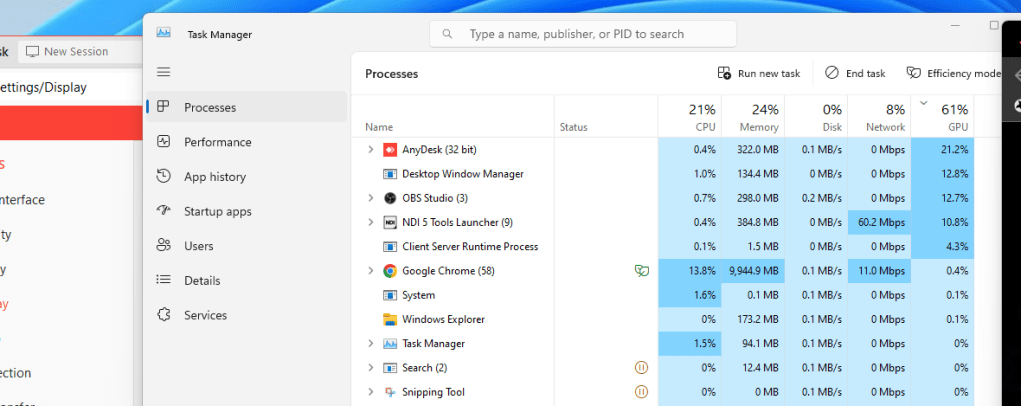
Task: Click the Desktop Window Manager icon
Action: (x=390, y=174)
